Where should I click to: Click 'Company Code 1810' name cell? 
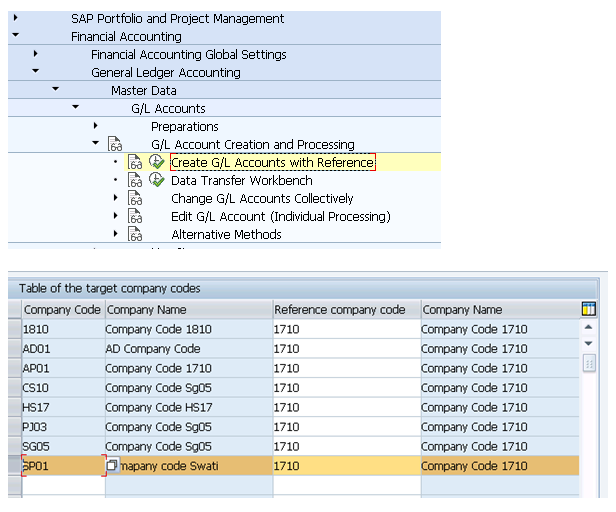pos(189,329)
